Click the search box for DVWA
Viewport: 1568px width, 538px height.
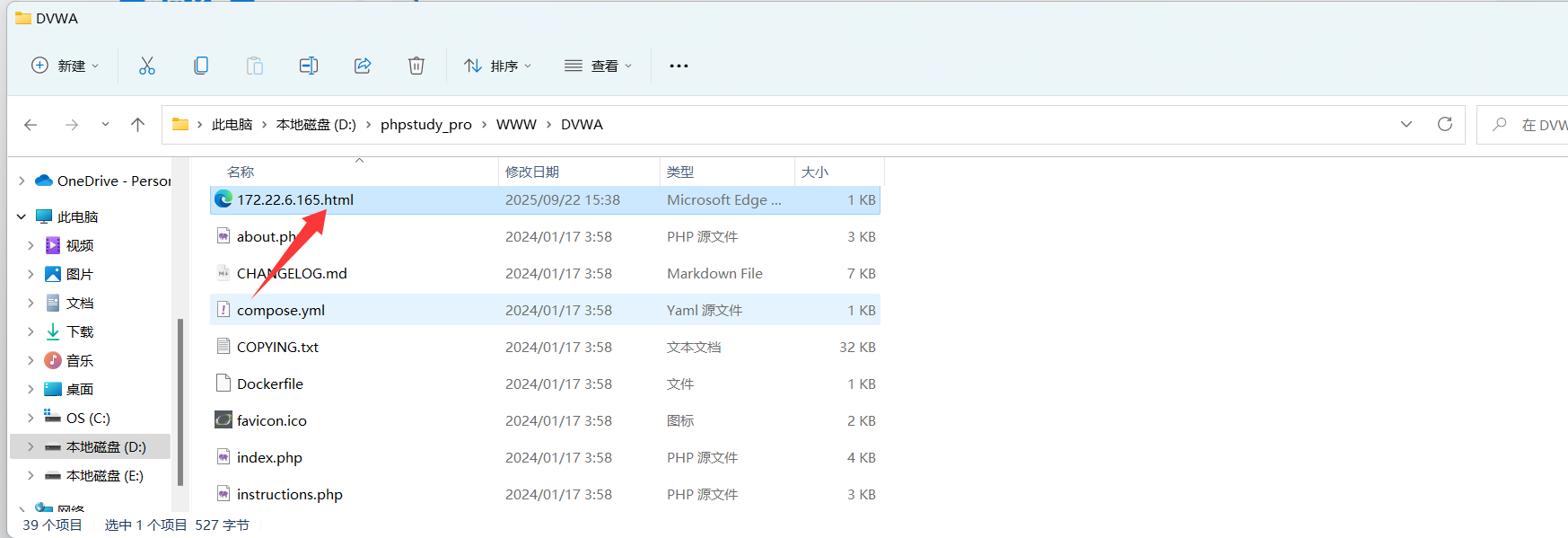tap(1522, 125)
